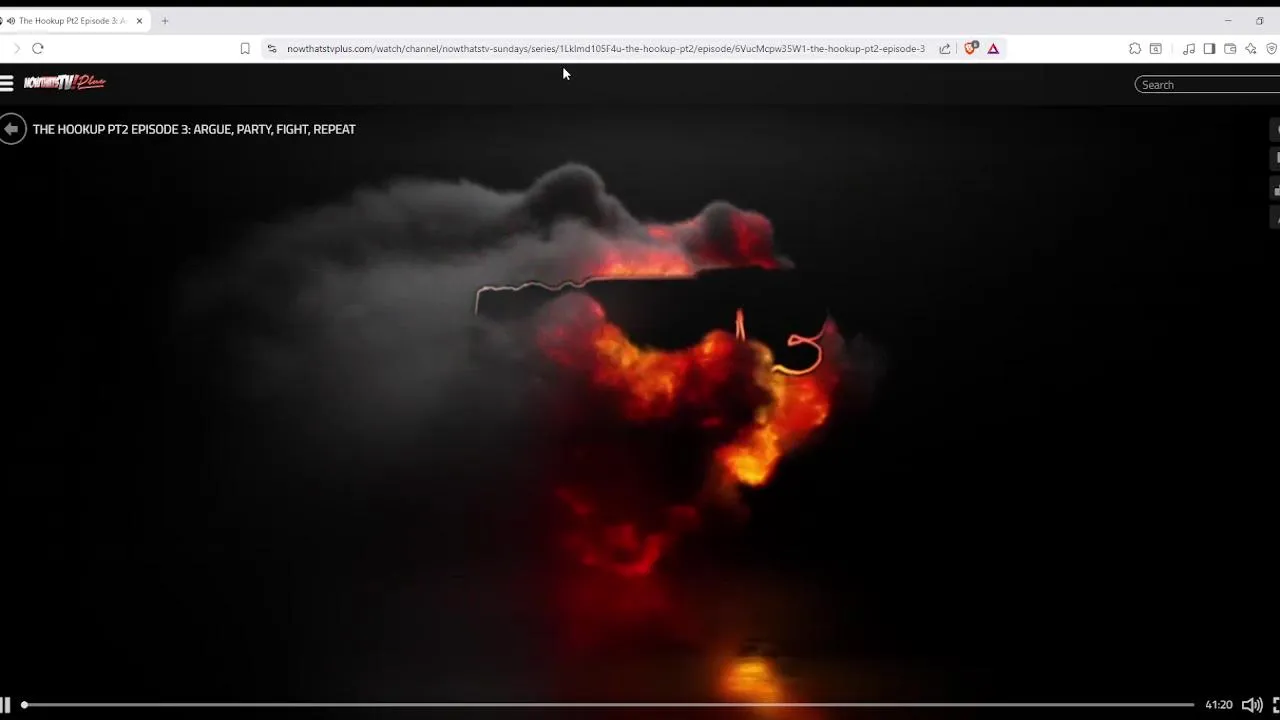Toggle the browser sidebar panel
This screenshot has height=720, width=1280.
tap(1209, 48)
